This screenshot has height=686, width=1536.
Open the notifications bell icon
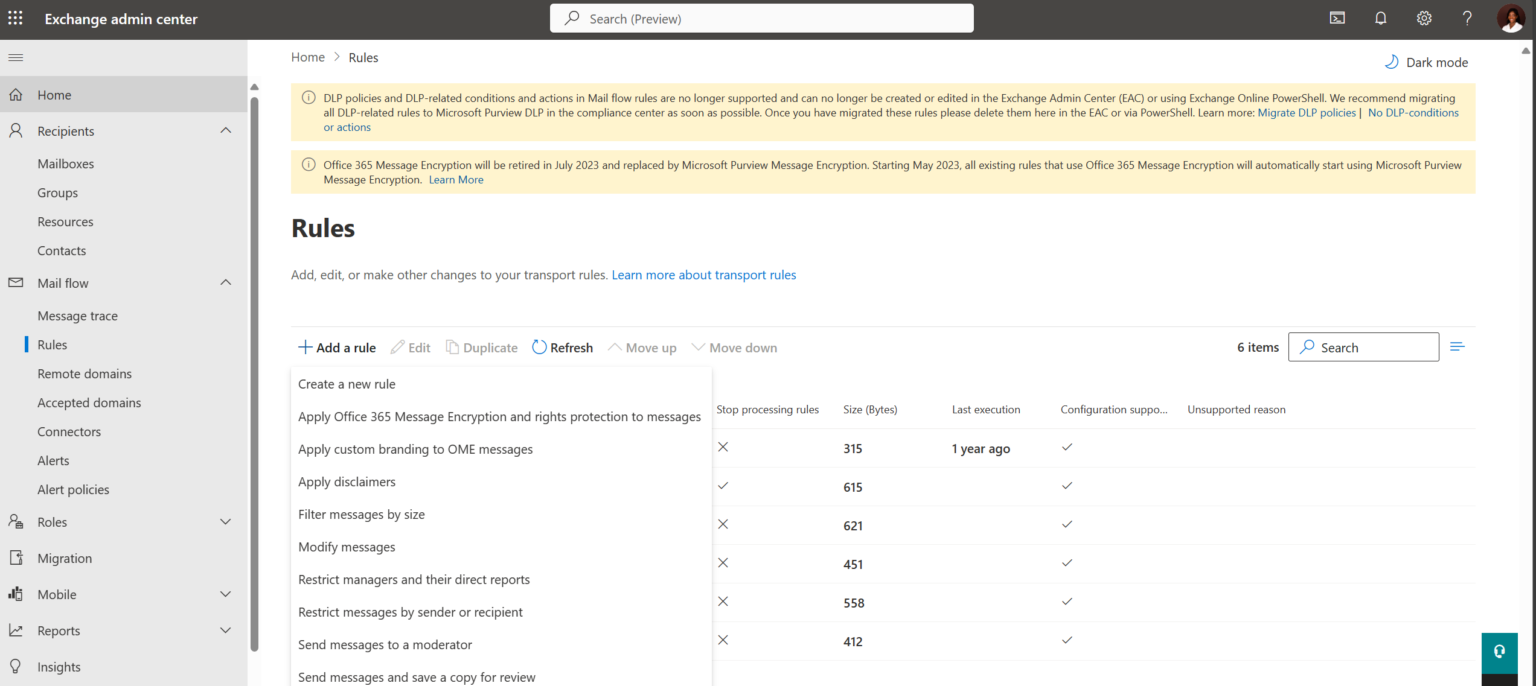click(1380, 18)
